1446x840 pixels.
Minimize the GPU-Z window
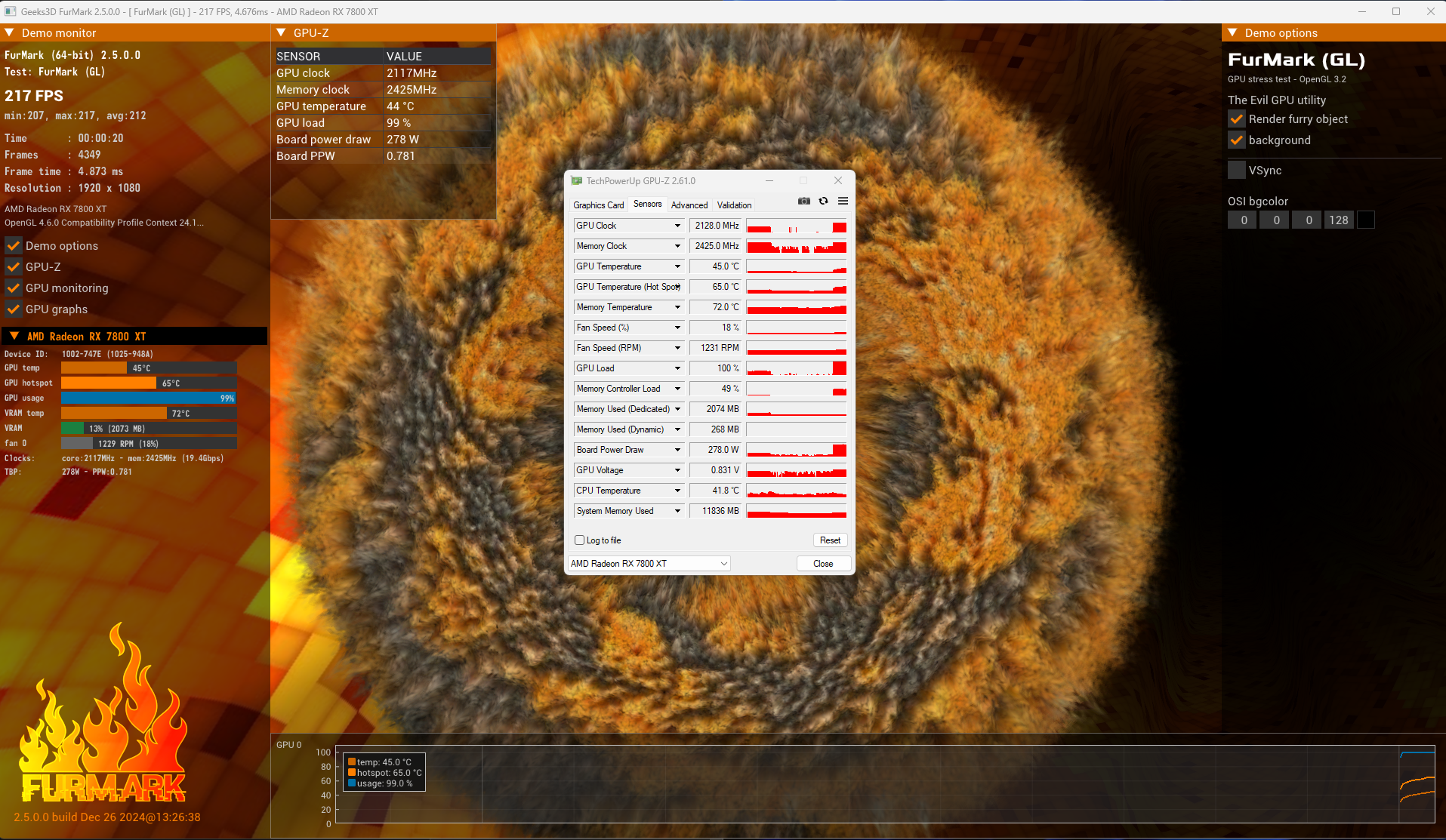(x=769, y=181)
